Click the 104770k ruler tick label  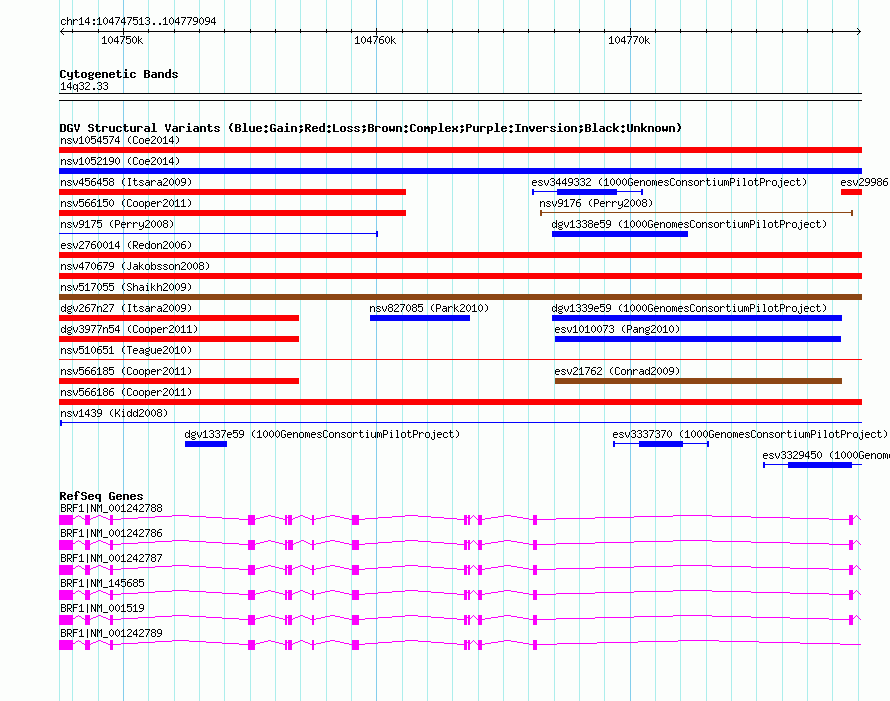coord(629,40)
